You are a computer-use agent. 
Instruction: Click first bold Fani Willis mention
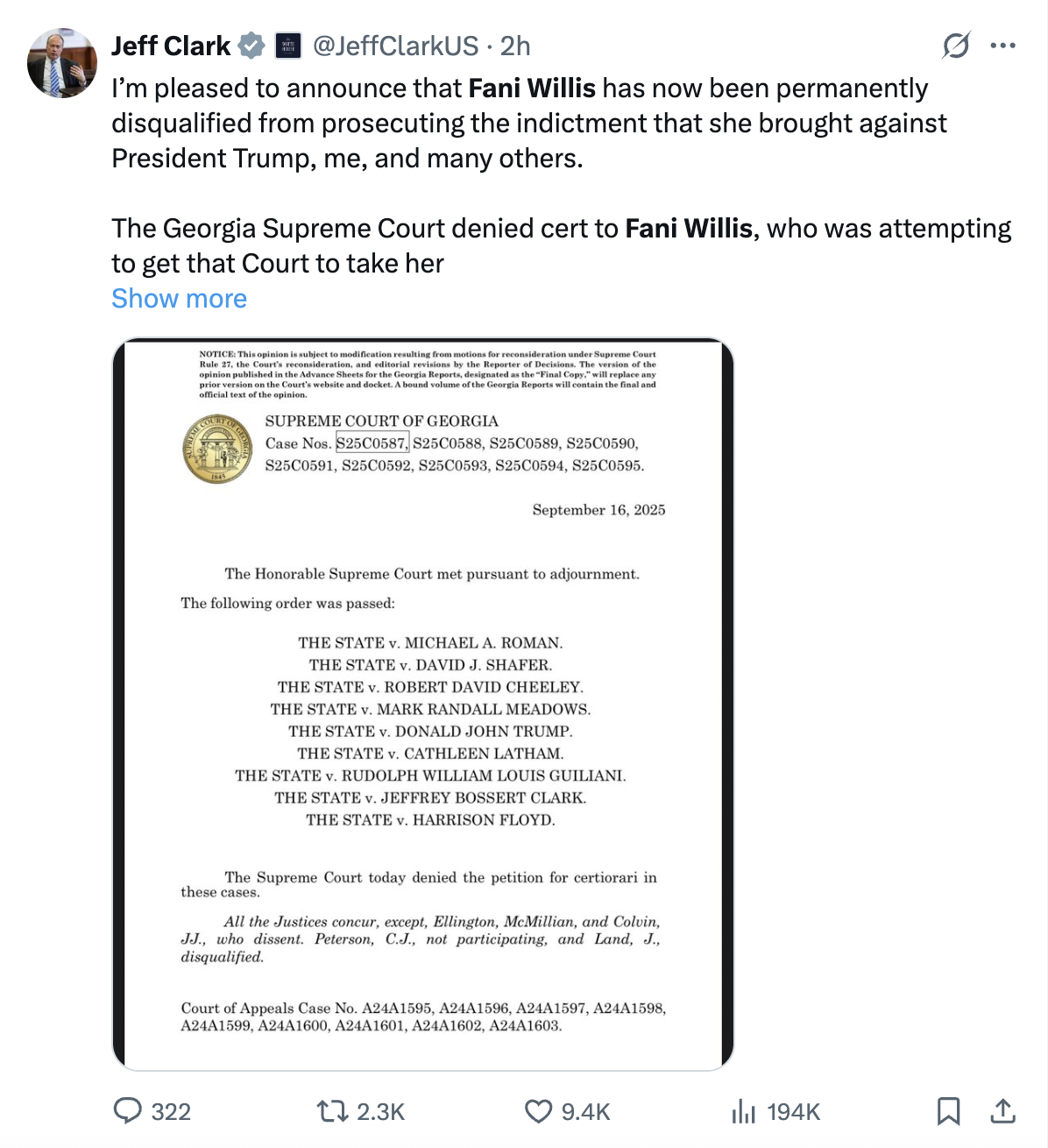532,89
